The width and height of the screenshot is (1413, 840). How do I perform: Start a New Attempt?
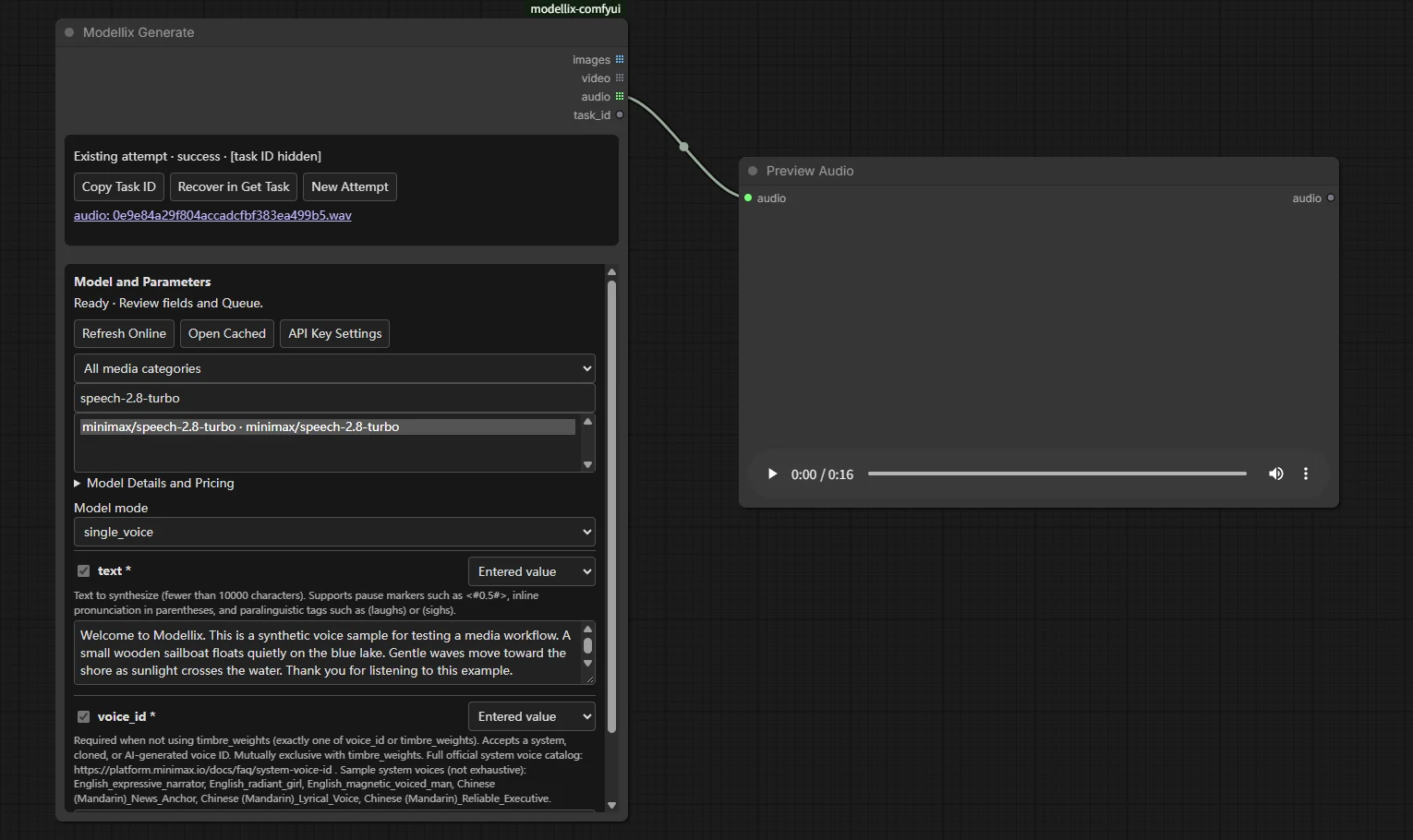click(x=350, y=186)
